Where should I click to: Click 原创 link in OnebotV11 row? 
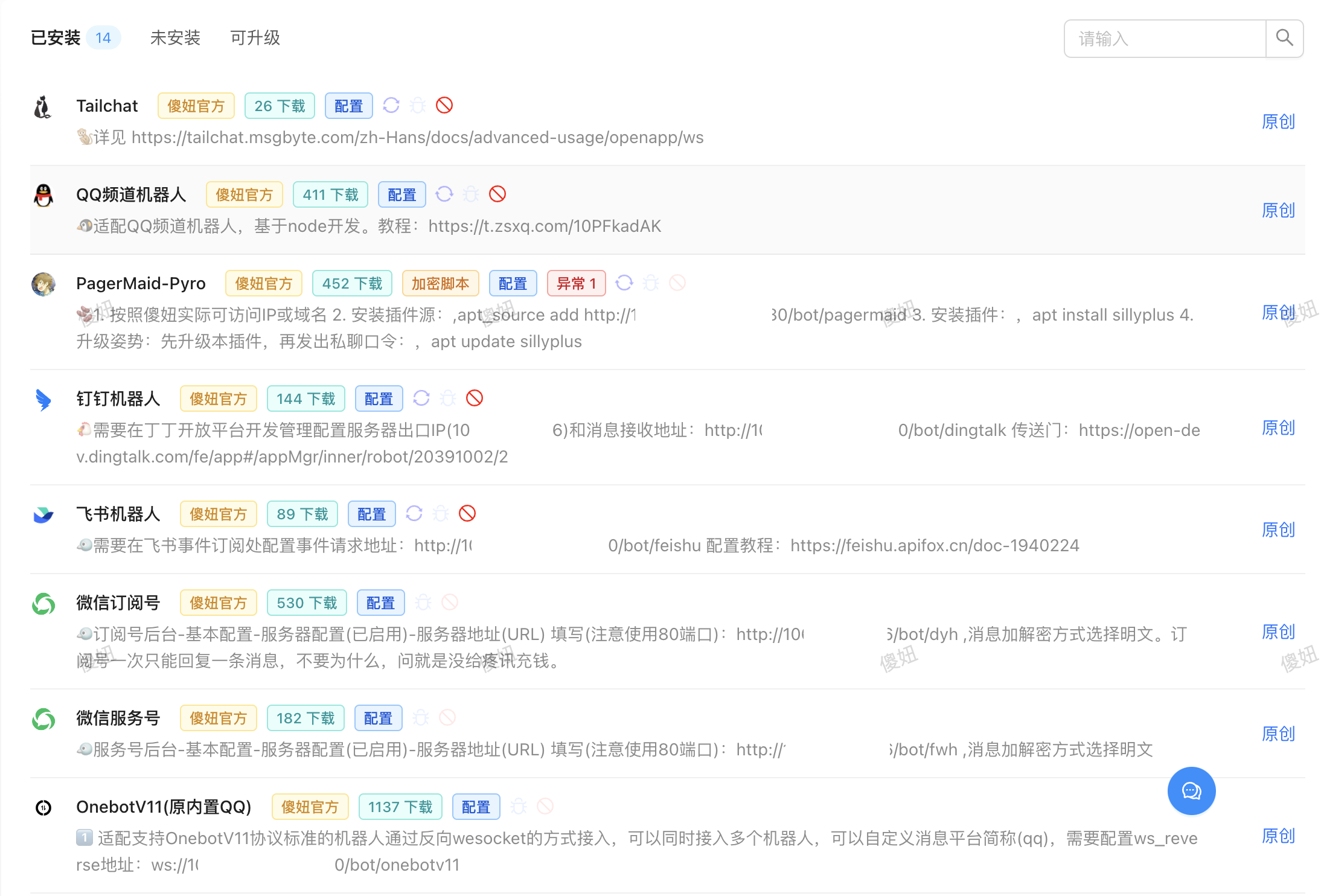coord(1278,836)
